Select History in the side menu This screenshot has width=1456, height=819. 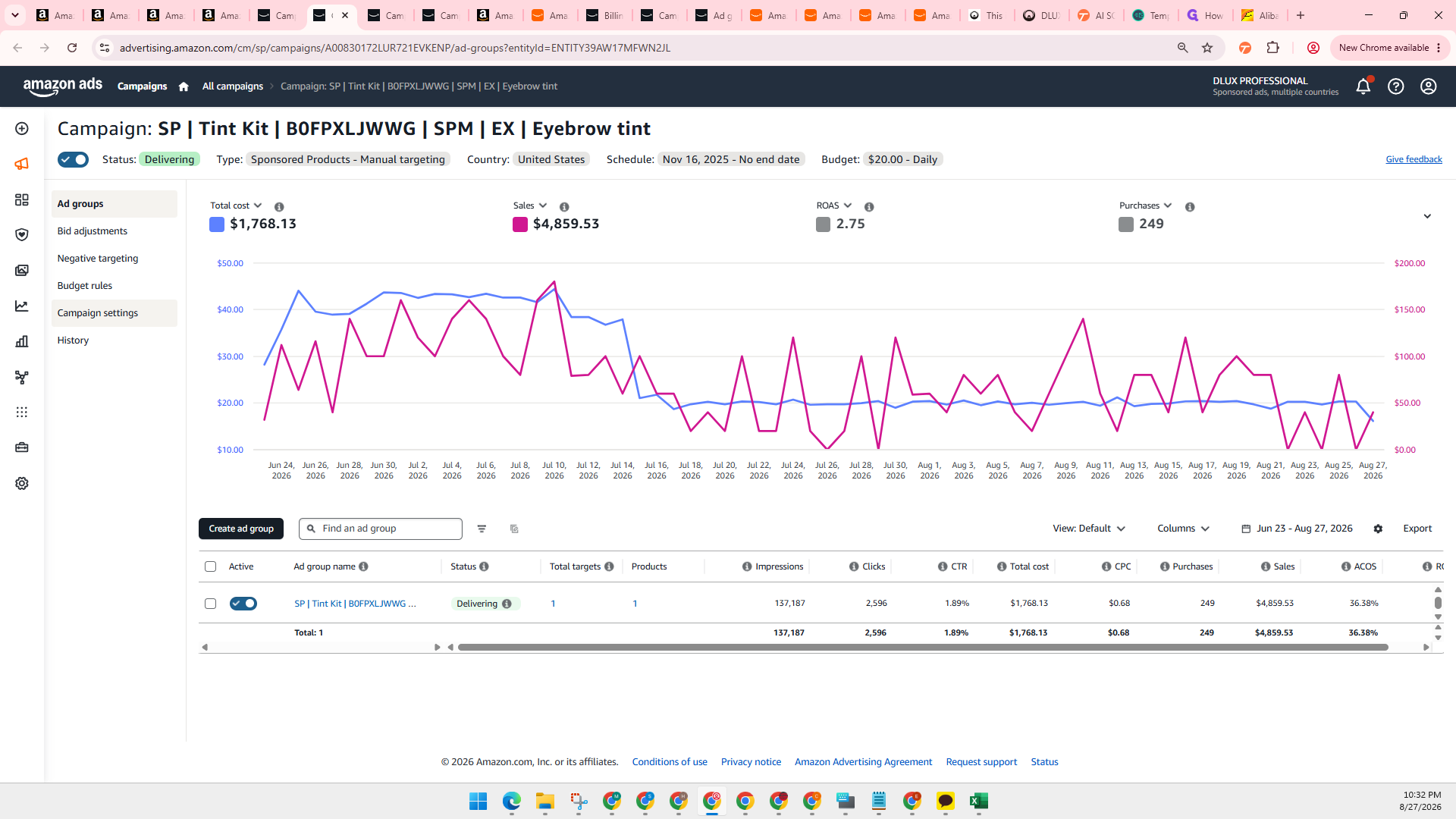[x=115, y=340]
